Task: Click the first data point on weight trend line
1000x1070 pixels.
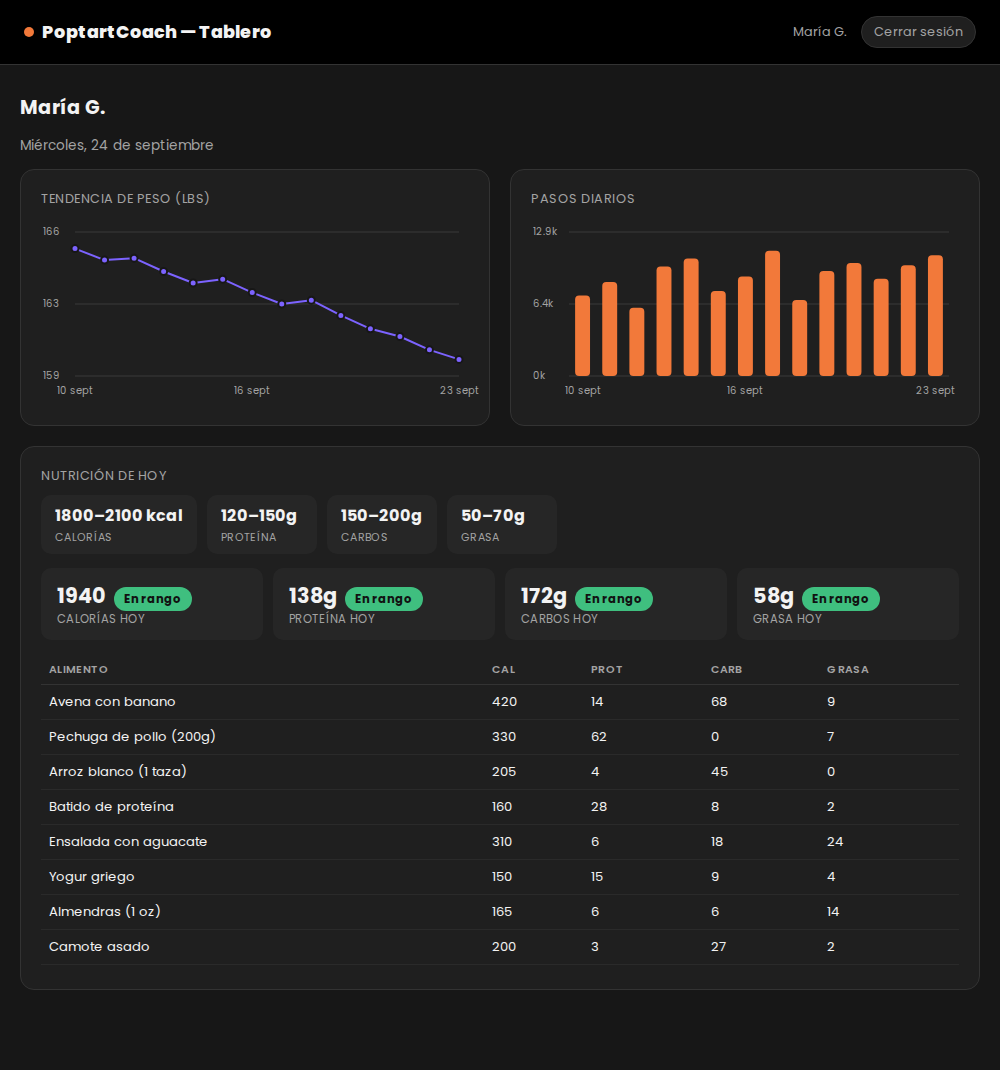Action: 75,249
